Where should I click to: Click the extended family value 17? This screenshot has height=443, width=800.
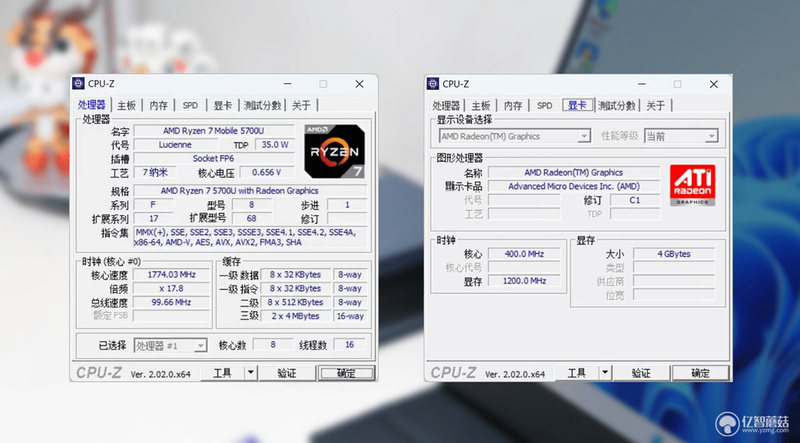pyautogui.click(x=154, y=218)
